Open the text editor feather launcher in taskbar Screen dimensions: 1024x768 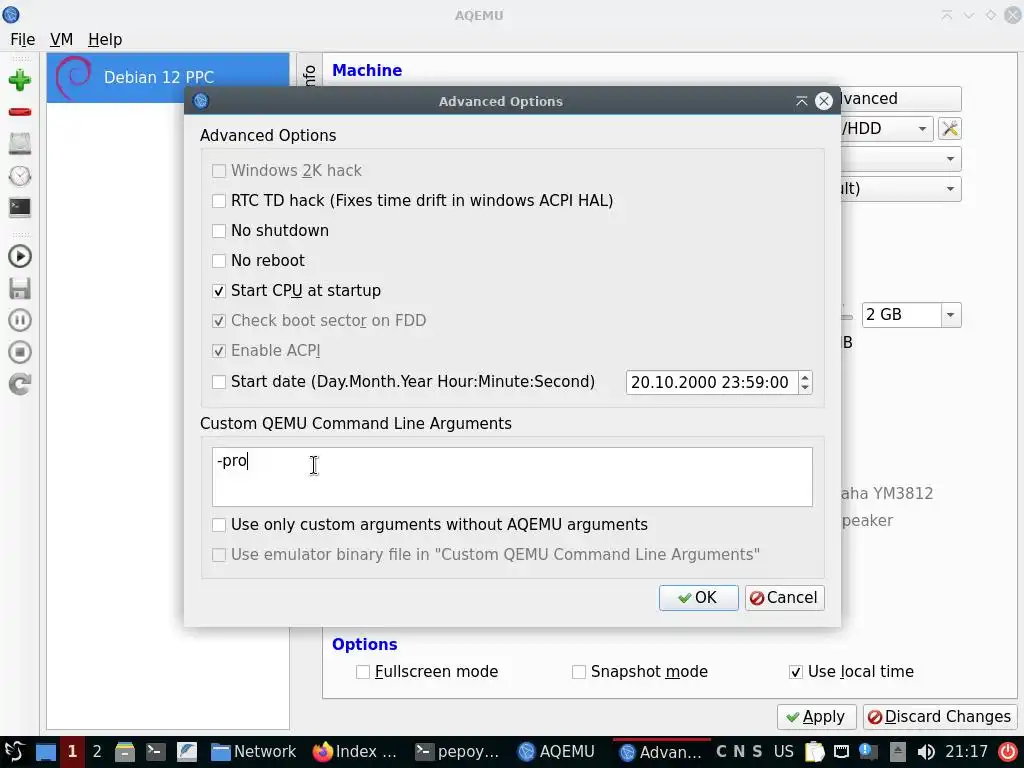[x=186, y=752]
